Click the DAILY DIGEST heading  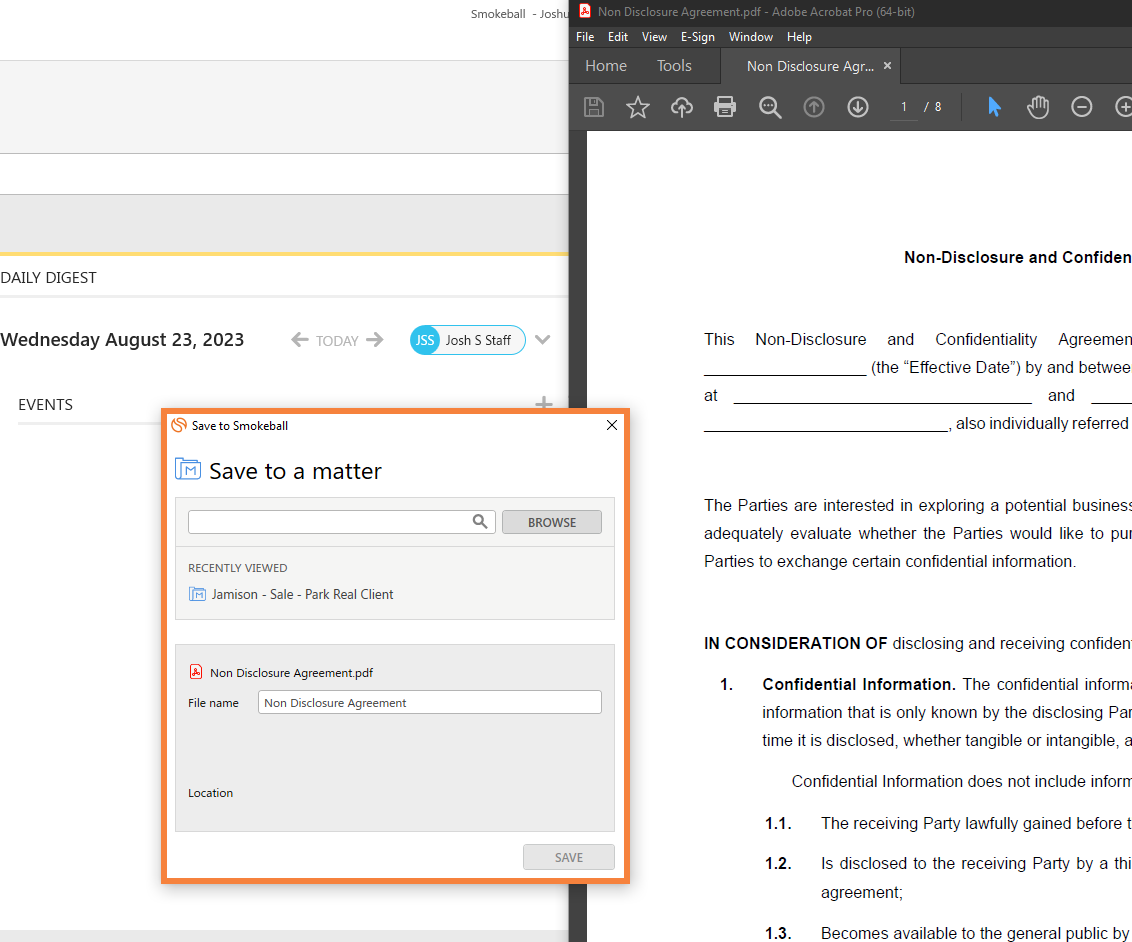tap(48, 278)
